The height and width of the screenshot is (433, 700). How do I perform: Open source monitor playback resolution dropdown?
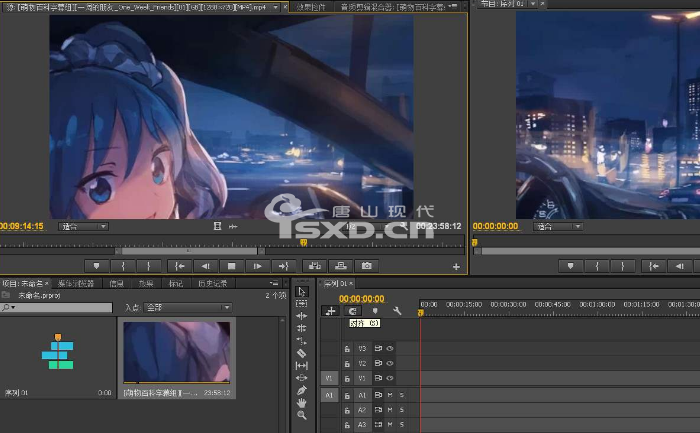click(369, 226)
